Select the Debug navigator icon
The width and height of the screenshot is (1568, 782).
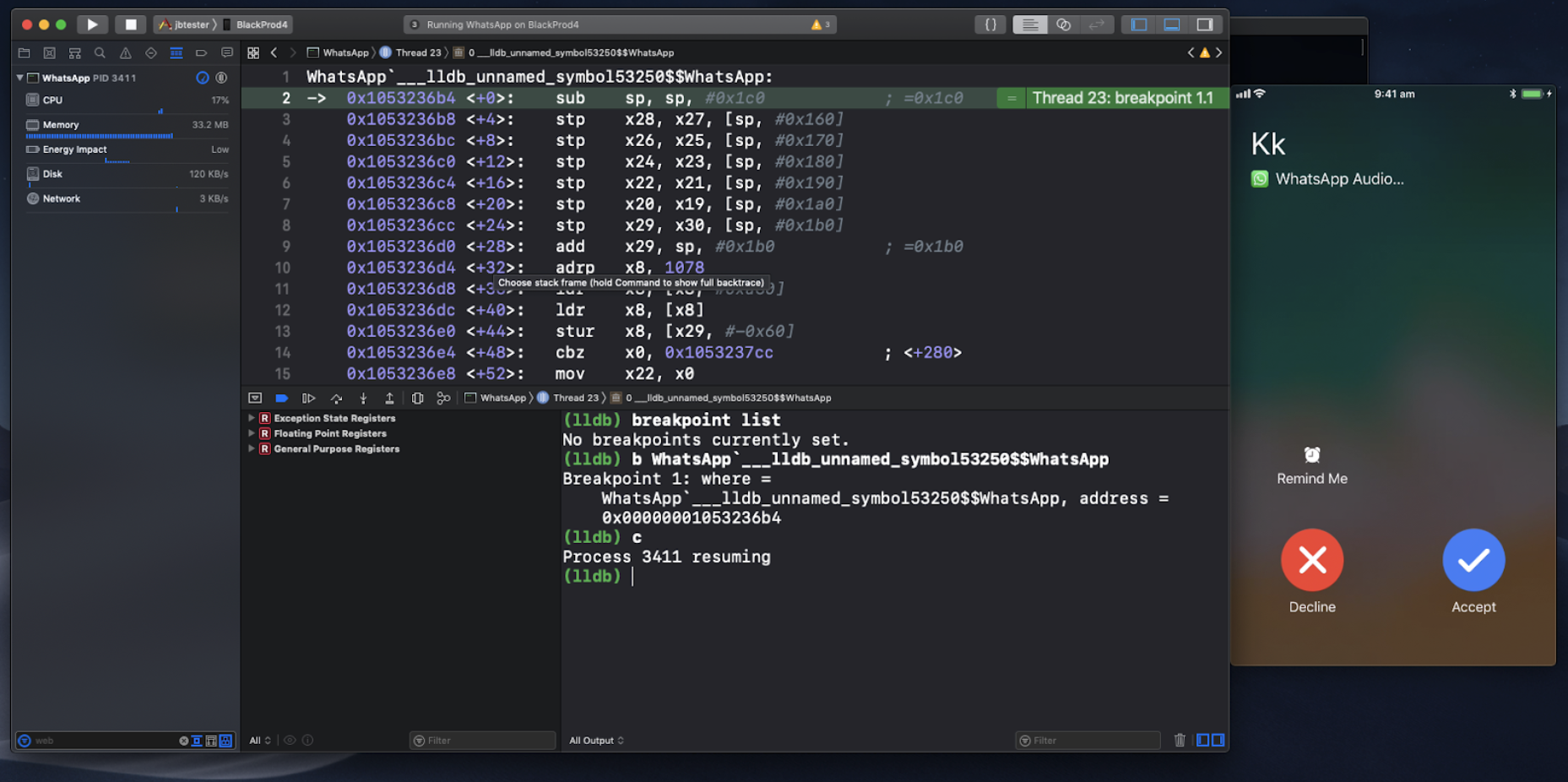tap(176, 52)
